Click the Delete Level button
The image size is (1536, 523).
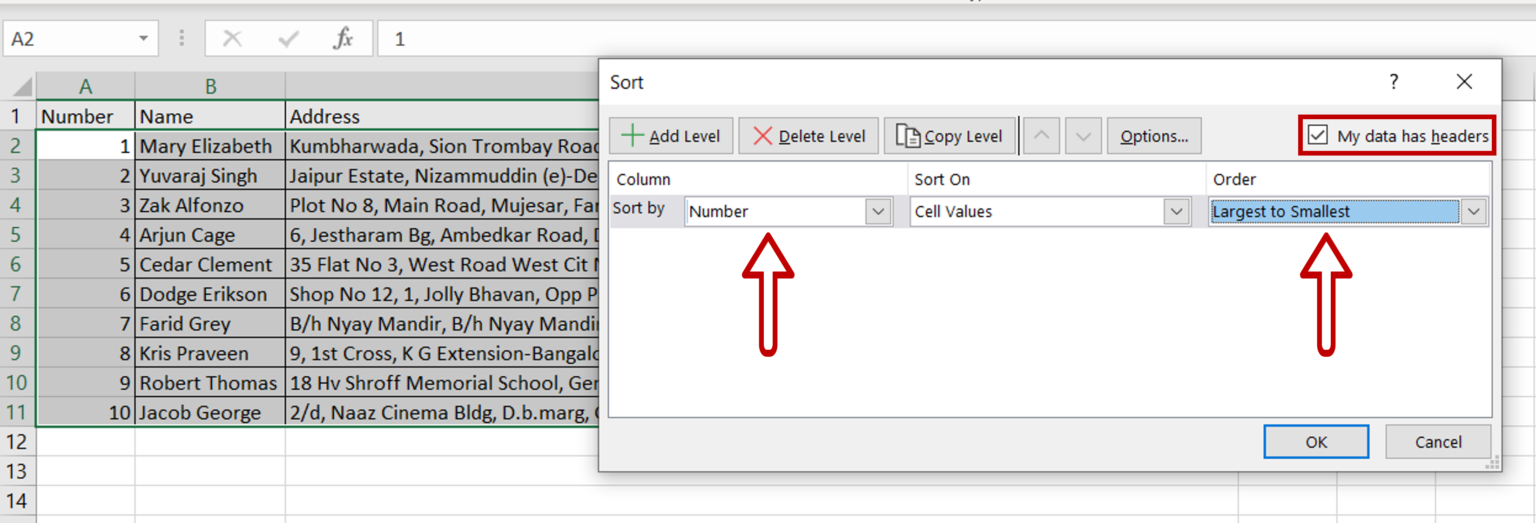(x=808, y=136)
